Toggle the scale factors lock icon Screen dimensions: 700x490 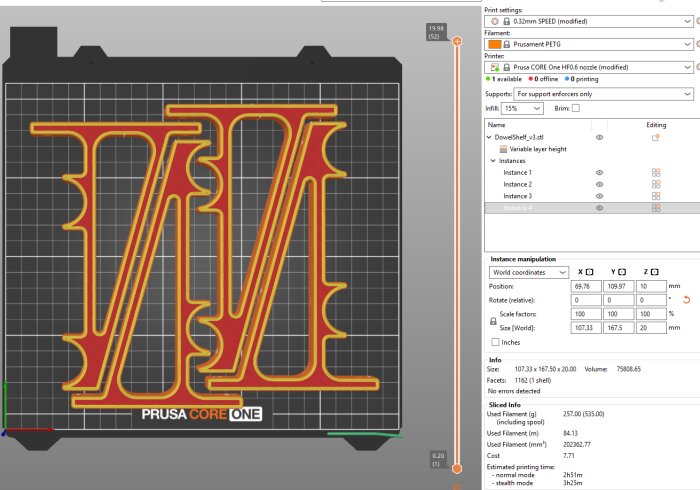click(493, 321)
